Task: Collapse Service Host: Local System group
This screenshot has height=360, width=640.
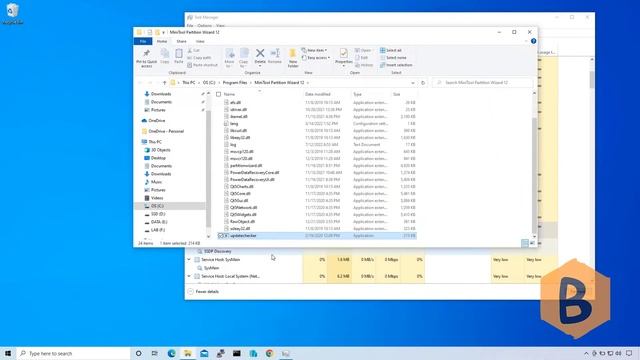Action: 189,276
